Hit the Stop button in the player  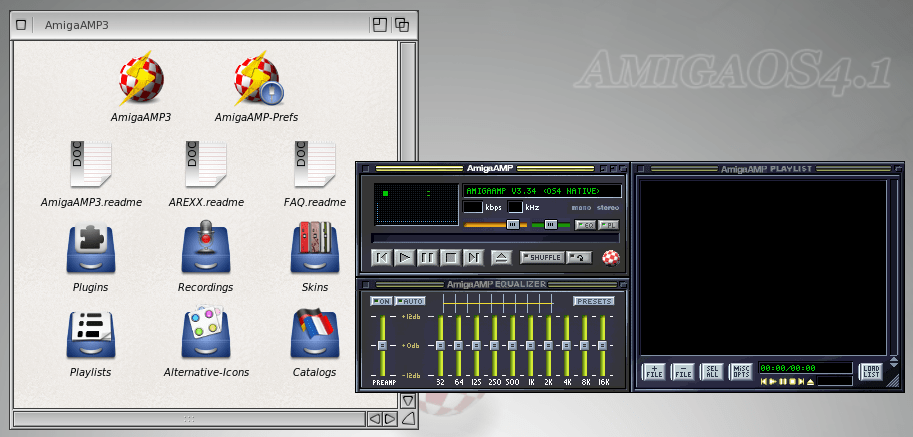(450, 258)
